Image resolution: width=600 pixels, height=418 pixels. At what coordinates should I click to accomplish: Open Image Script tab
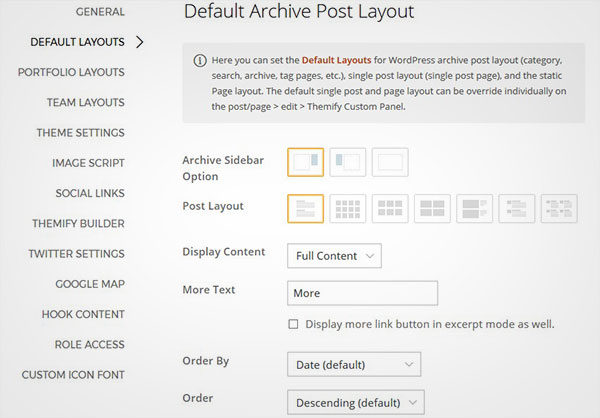coord(88,163)
